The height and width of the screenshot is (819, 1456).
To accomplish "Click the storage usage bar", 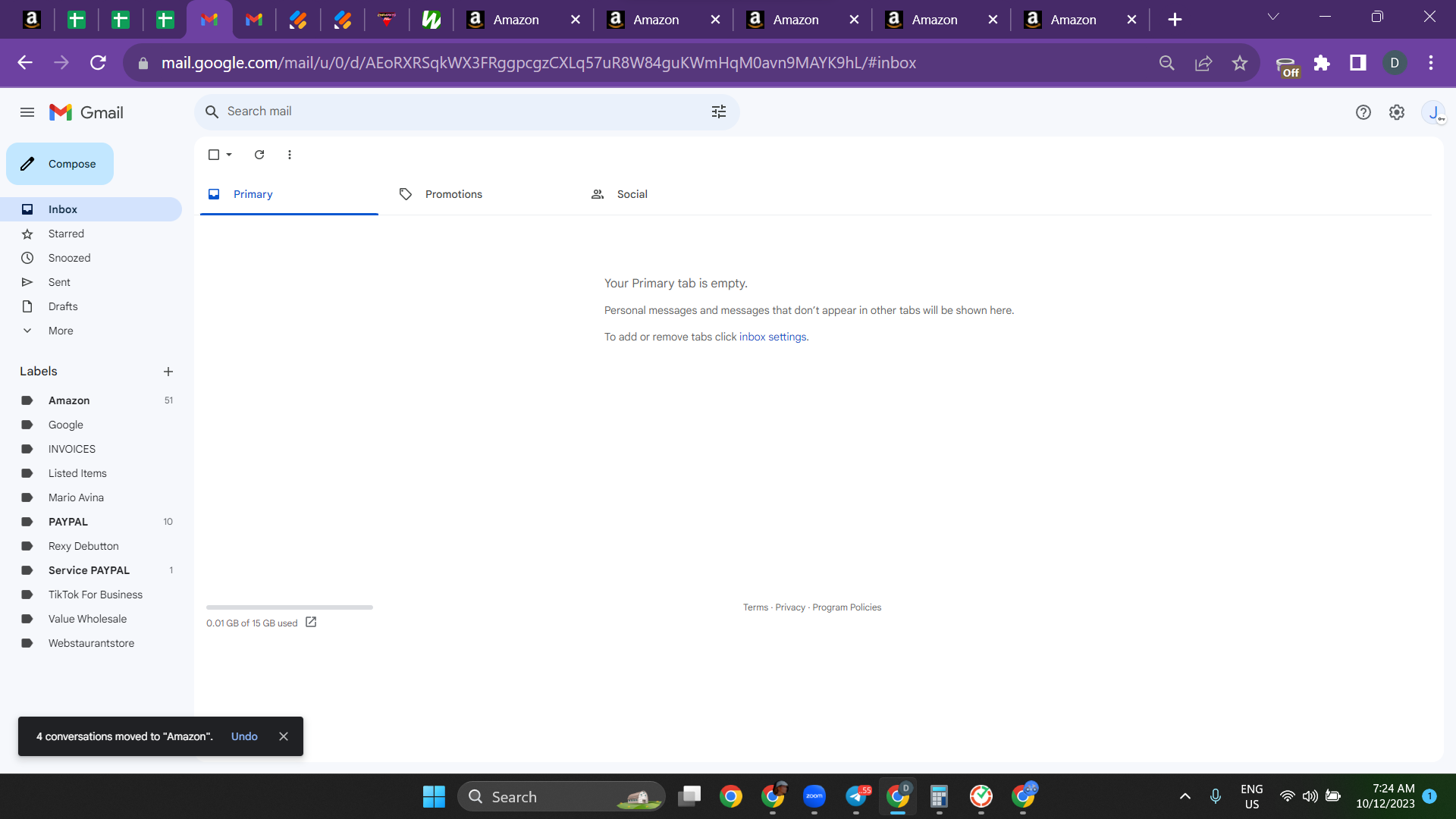I will pyautogui.click(x=290, y=607).
